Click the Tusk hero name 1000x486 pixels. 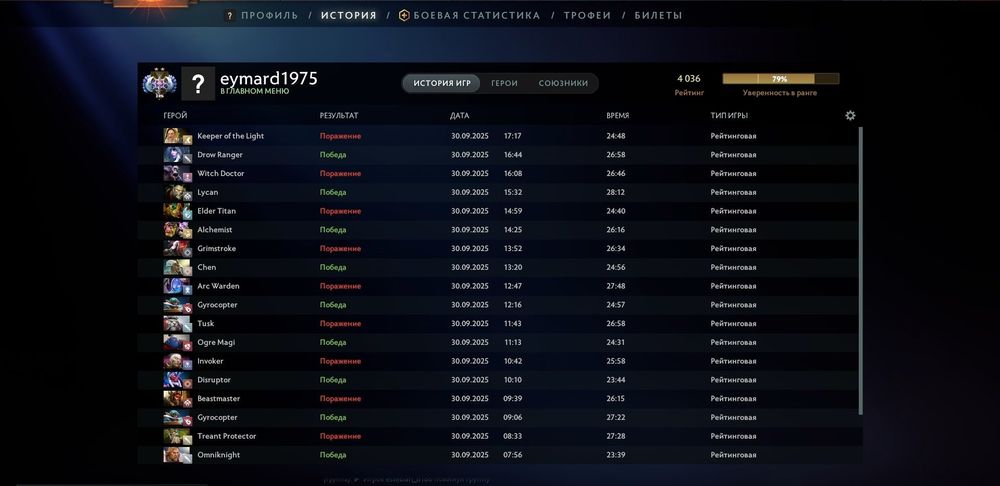tap(205, 323)
